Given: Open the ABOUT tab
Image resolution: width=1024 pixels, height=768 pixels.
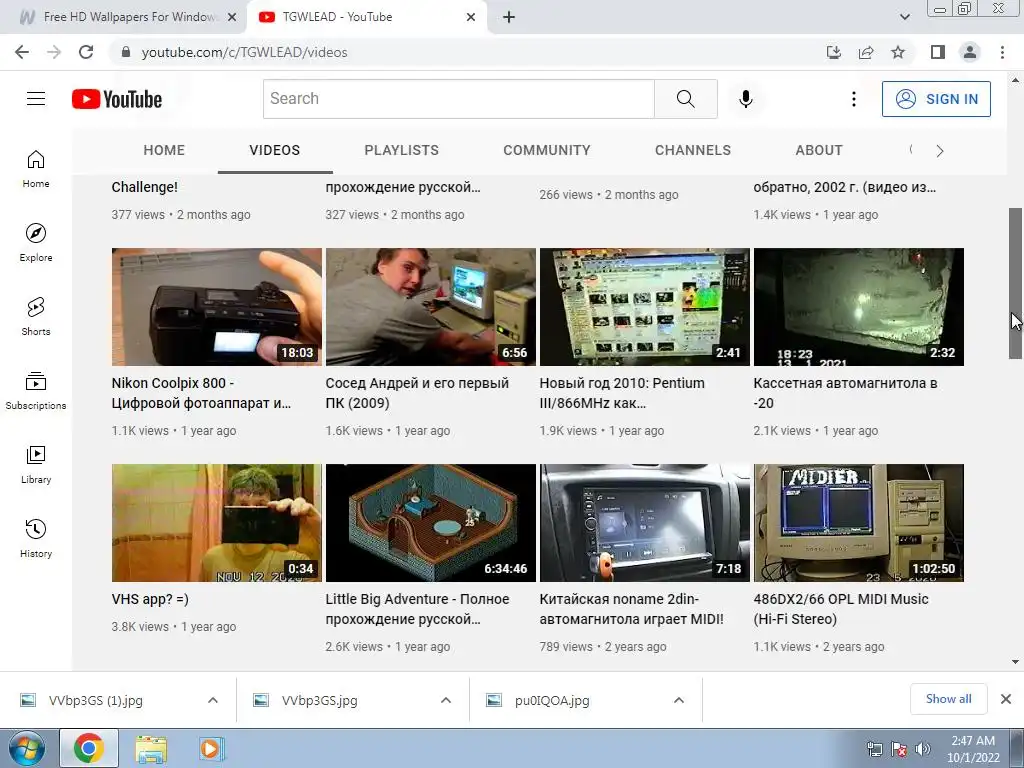Looking at the screenshot, I should [819, 150].
